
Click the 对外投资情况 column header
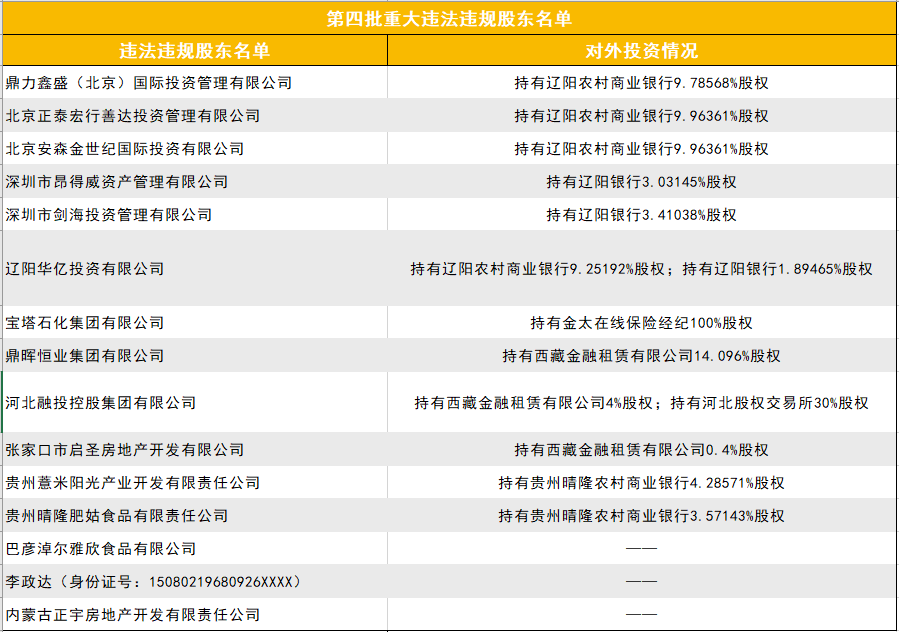tap(642, 50)
